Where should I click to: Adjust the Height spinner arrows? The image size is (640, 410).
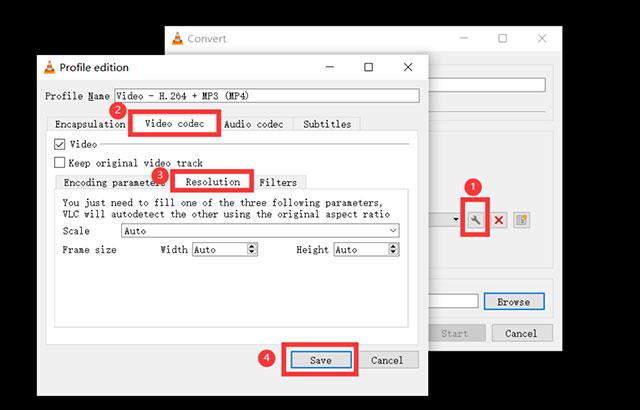click(393, 250)
